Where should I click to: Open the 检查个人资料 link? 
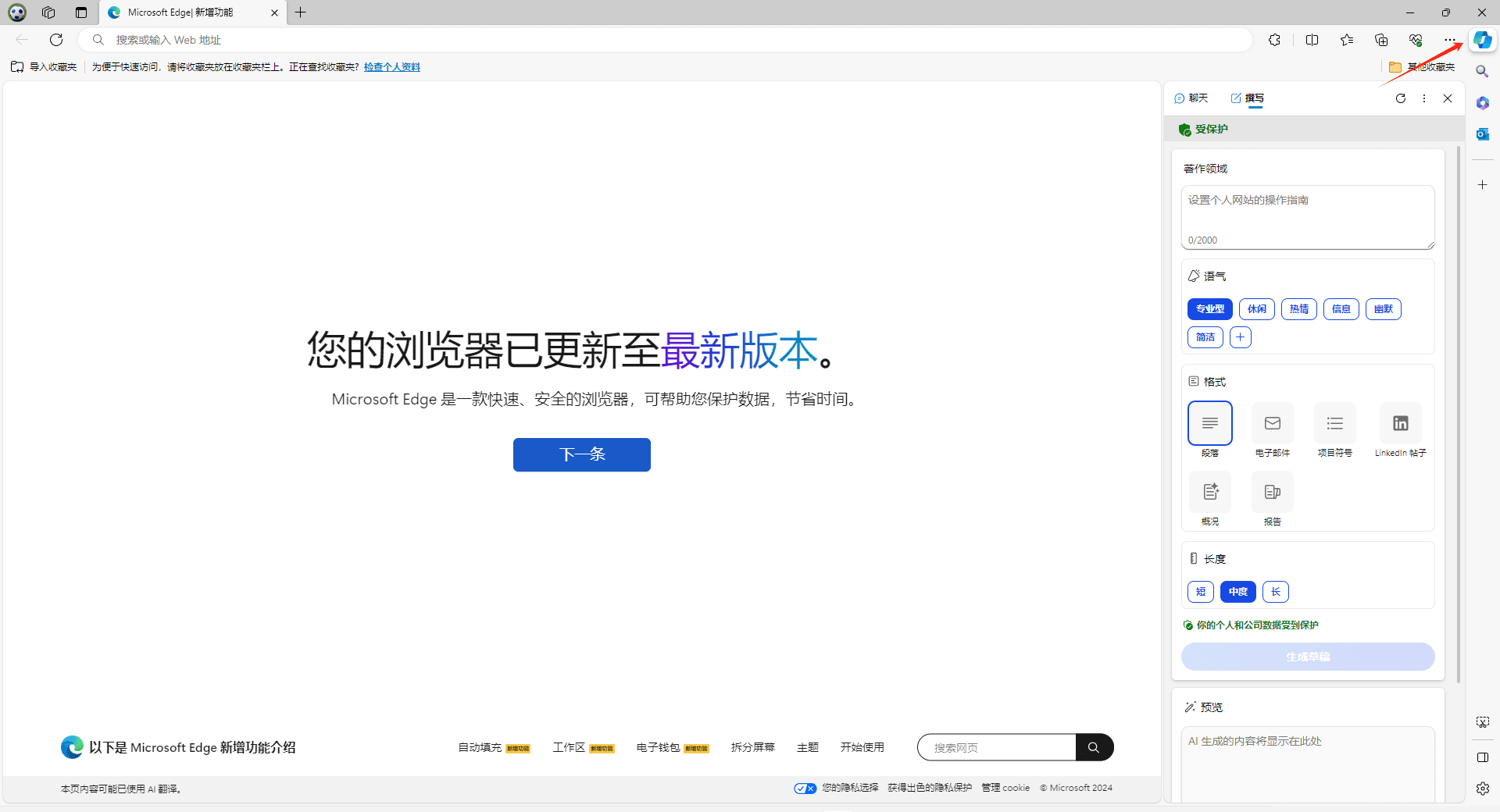coord(392,67)
